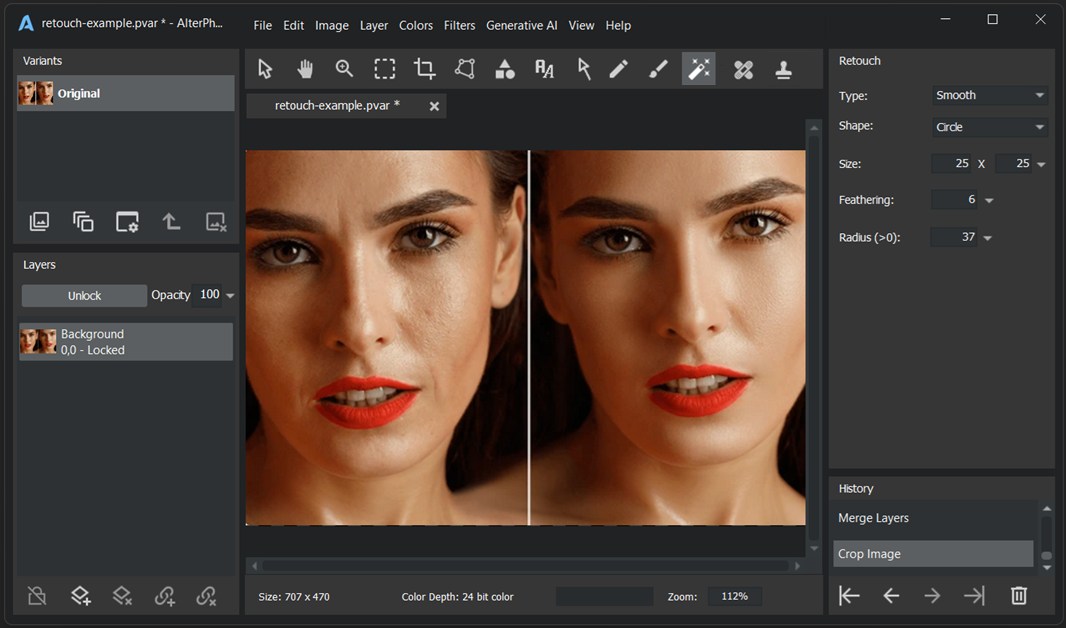
Task: Select the Pan tool
Action: coord(304,68)
